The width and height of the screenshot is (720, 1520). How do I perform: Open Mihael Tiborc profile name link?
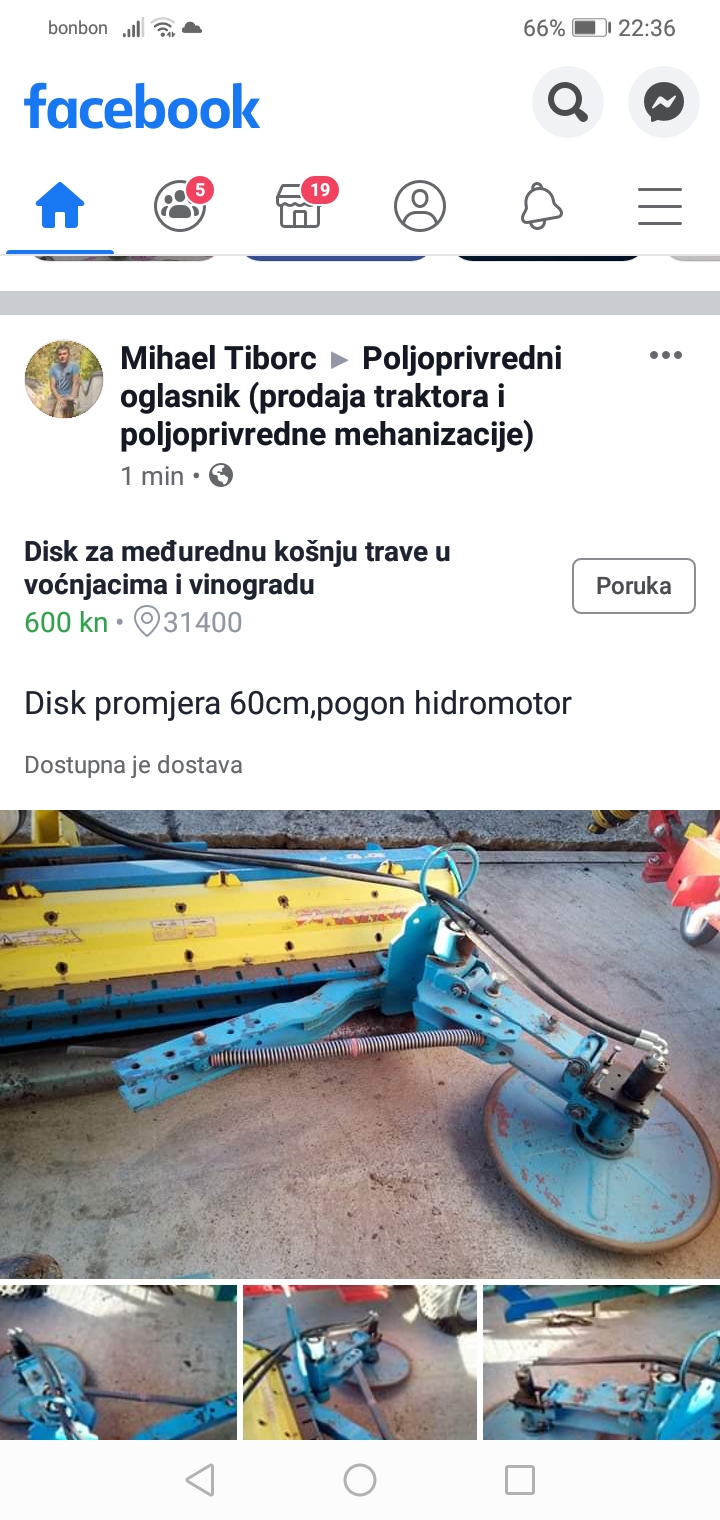pyautogui.click(x=218, y=357)
